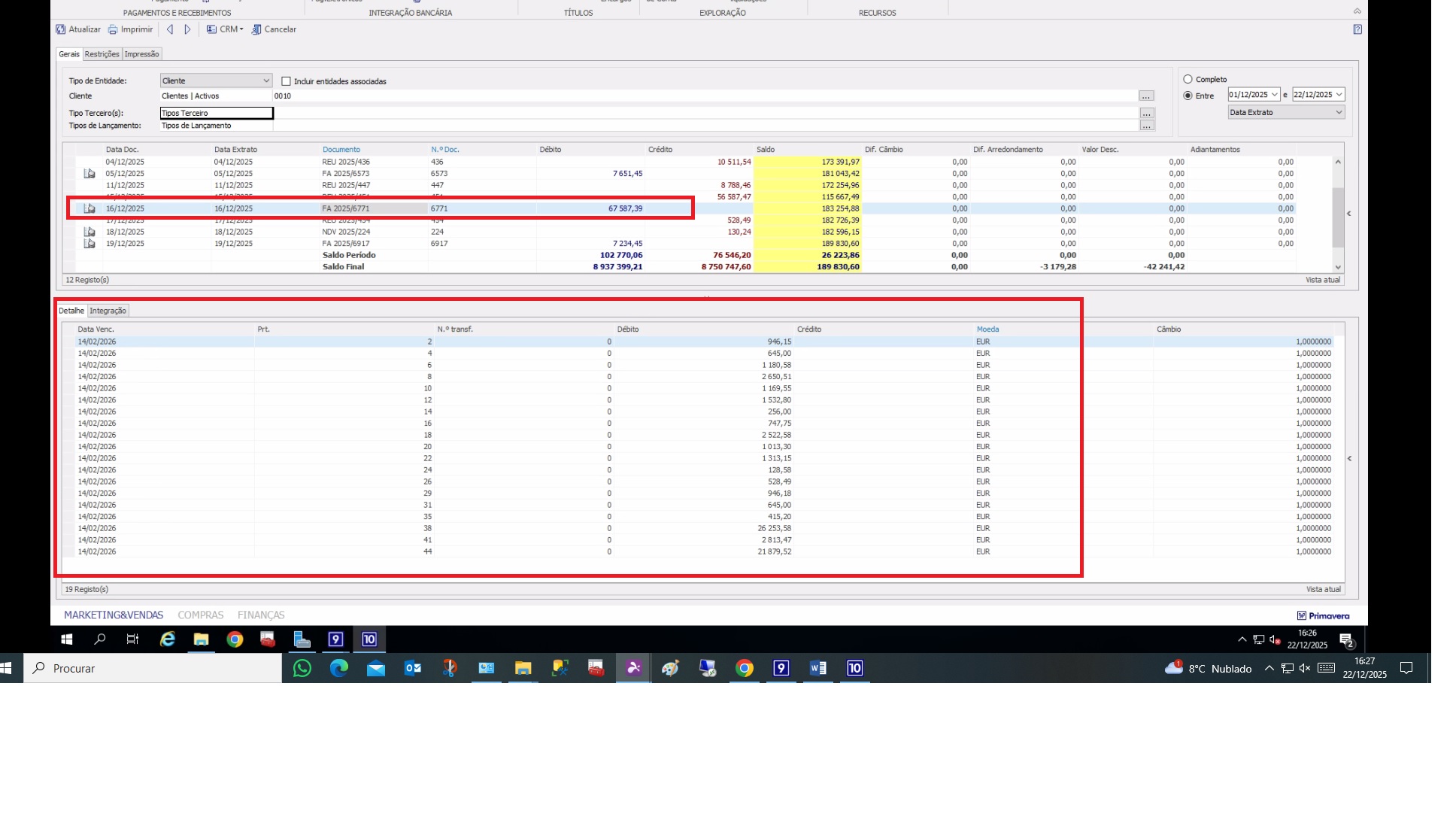
Task: Click the statement list vertical scrollbar
Action: [1337, 217]
